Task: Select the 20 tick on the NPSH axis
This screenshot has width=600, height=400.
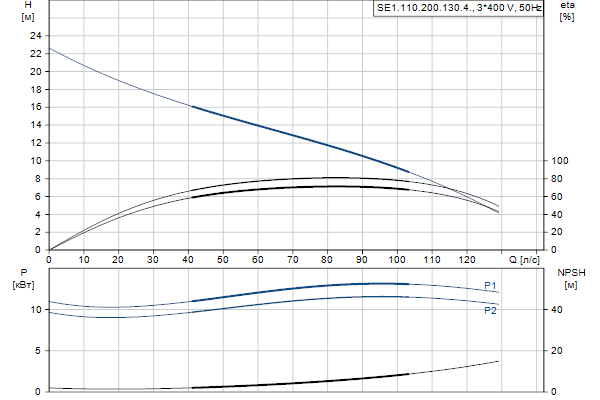Action: point(558,351)
